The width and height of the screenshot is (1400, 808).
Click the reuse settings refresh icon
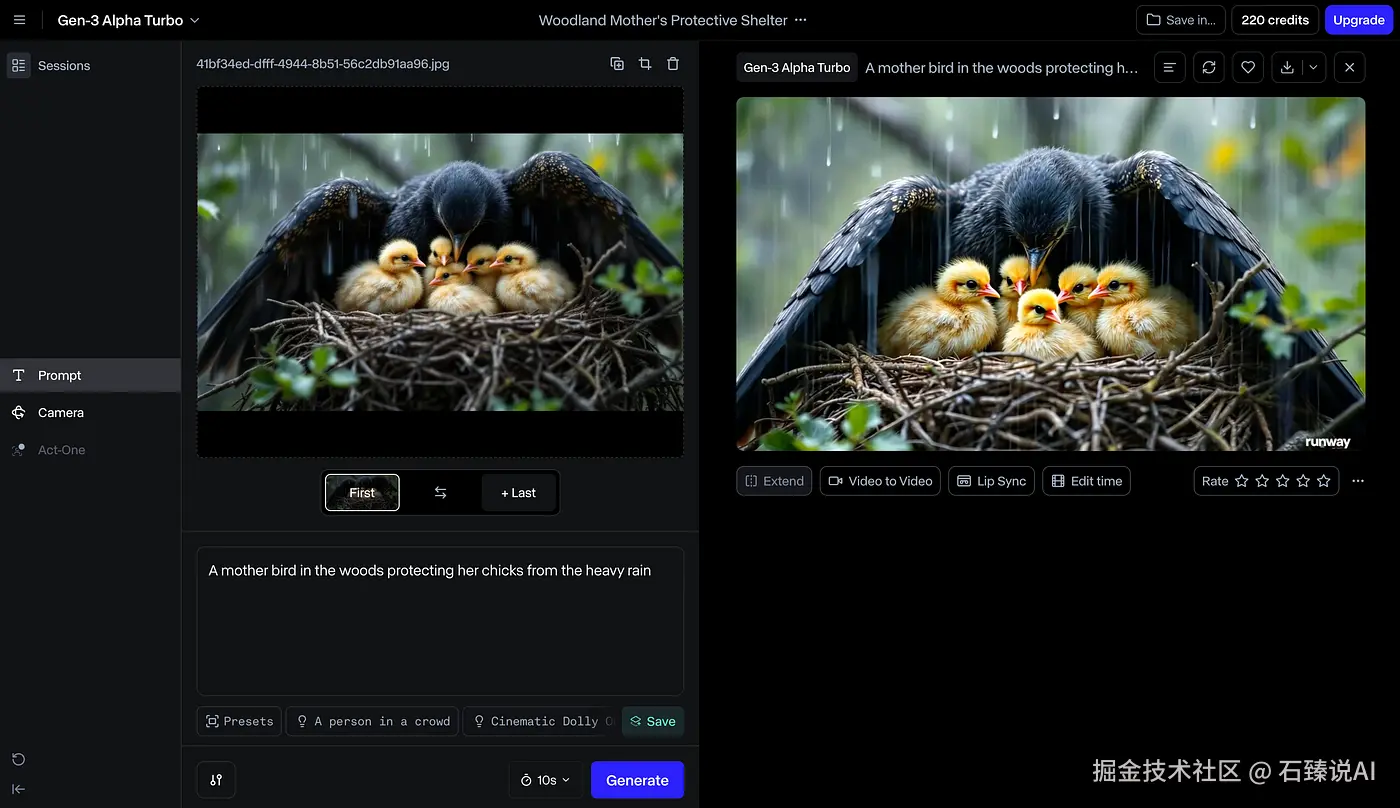tap(1209, 67)
